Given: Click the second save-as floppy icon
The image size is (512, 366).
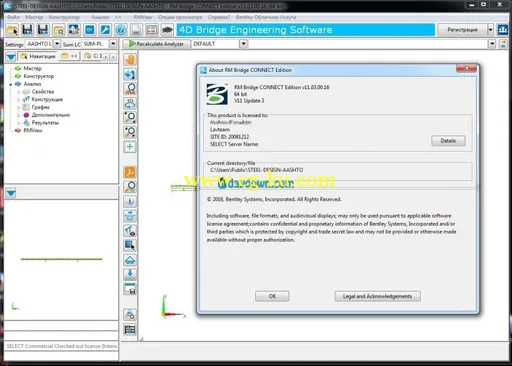Looking at the screenshot, I should coord(43,30).
